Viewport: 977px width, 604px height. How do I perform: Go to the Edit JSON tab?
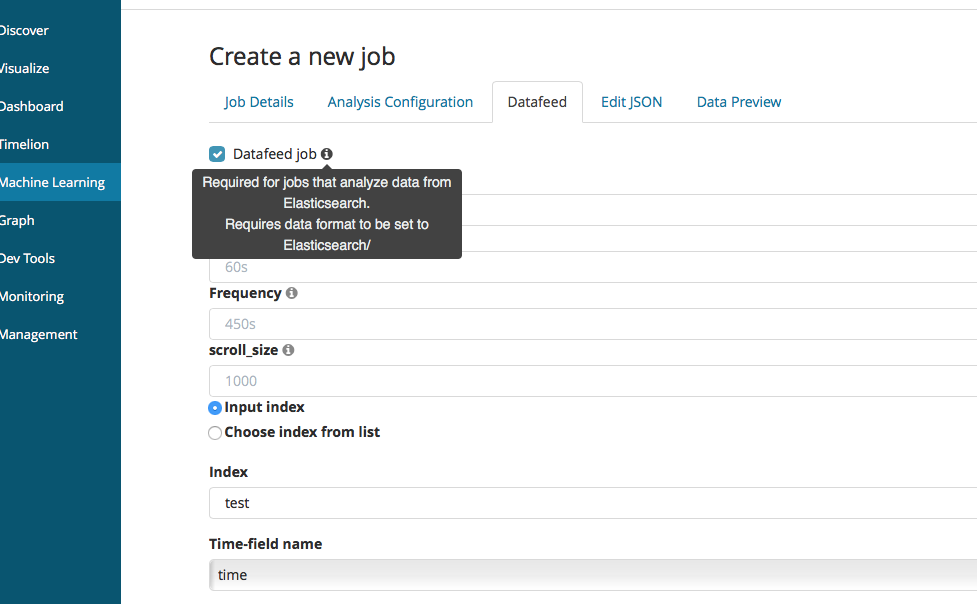[x=631, y=102]
